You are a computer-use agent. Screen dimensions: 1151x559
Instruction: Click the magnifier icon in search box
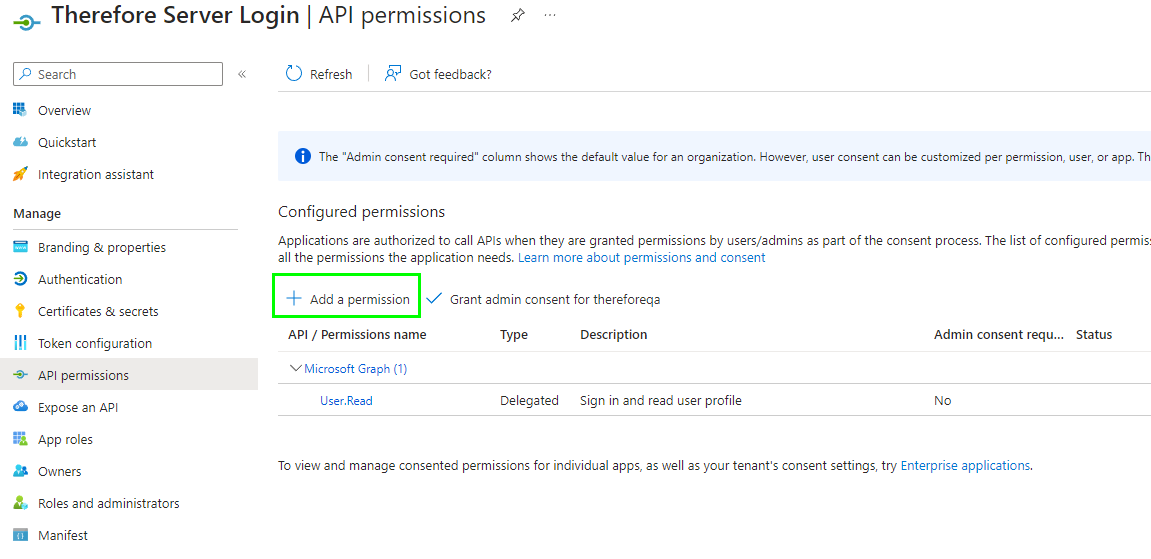(x=26, y=74)
